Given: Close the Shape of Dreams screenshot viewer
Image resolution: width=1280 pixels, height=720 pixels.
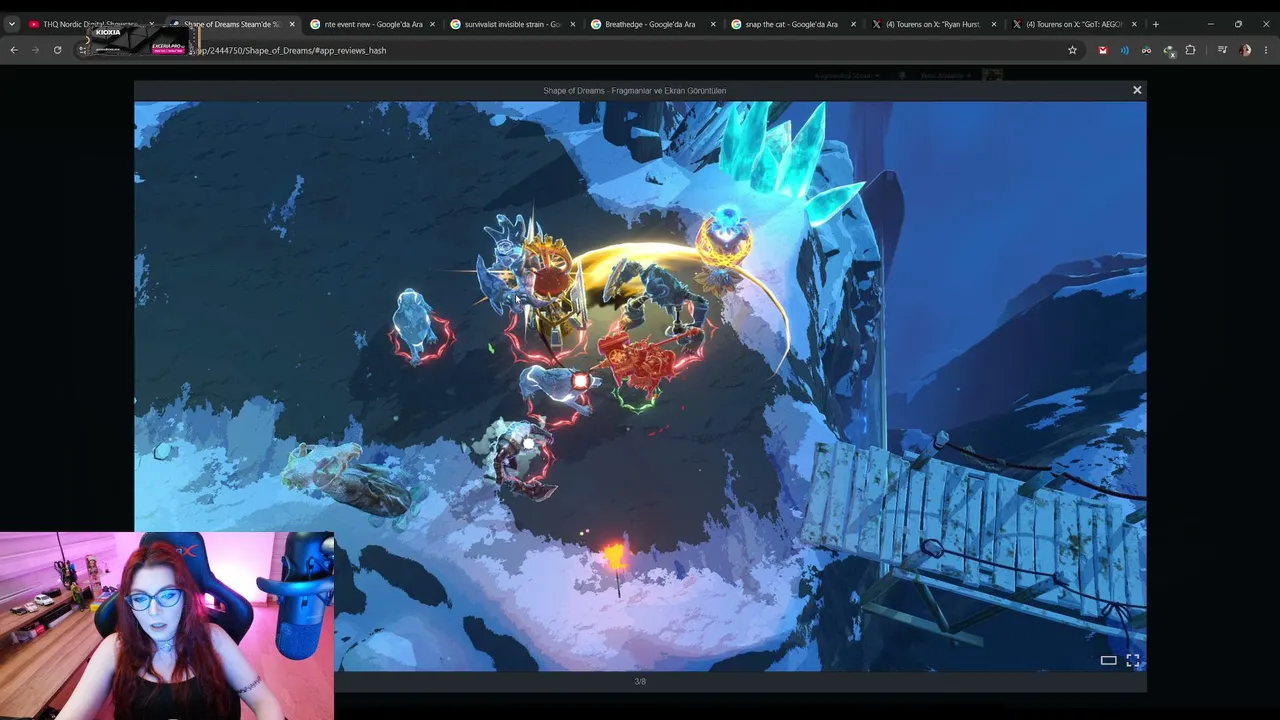Looking at the screenshot, I should tap(1137, 90).
